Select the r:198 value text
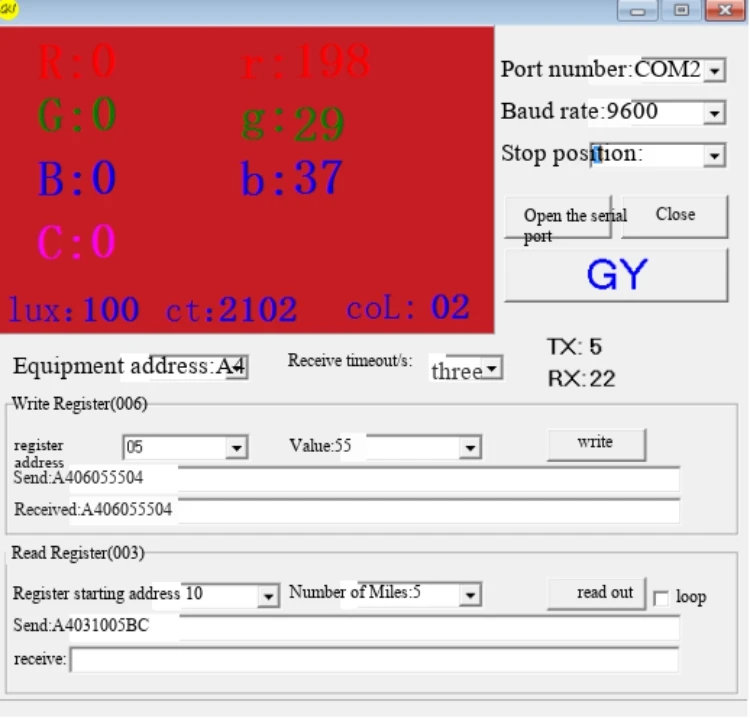The height and width of the screenshot is (718, 750). point(306,61)
